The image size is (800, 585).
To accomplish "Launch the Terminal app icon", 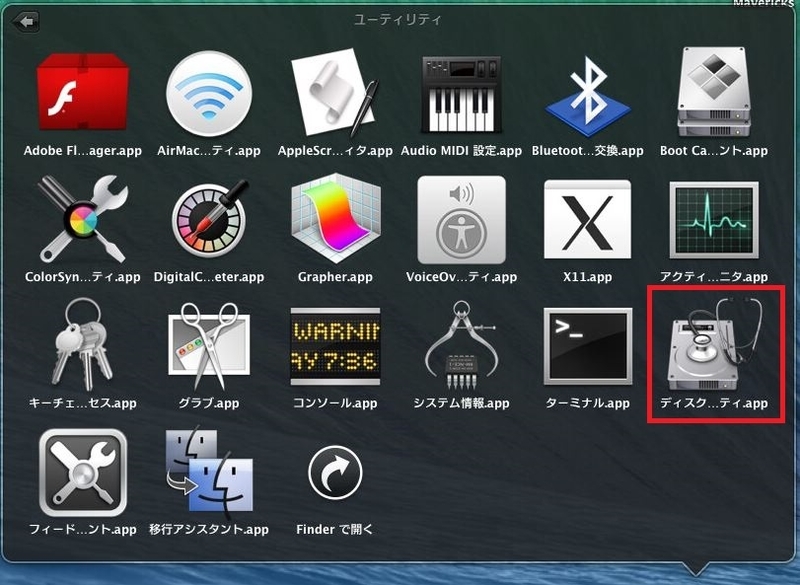I will (x=588, y=346).
